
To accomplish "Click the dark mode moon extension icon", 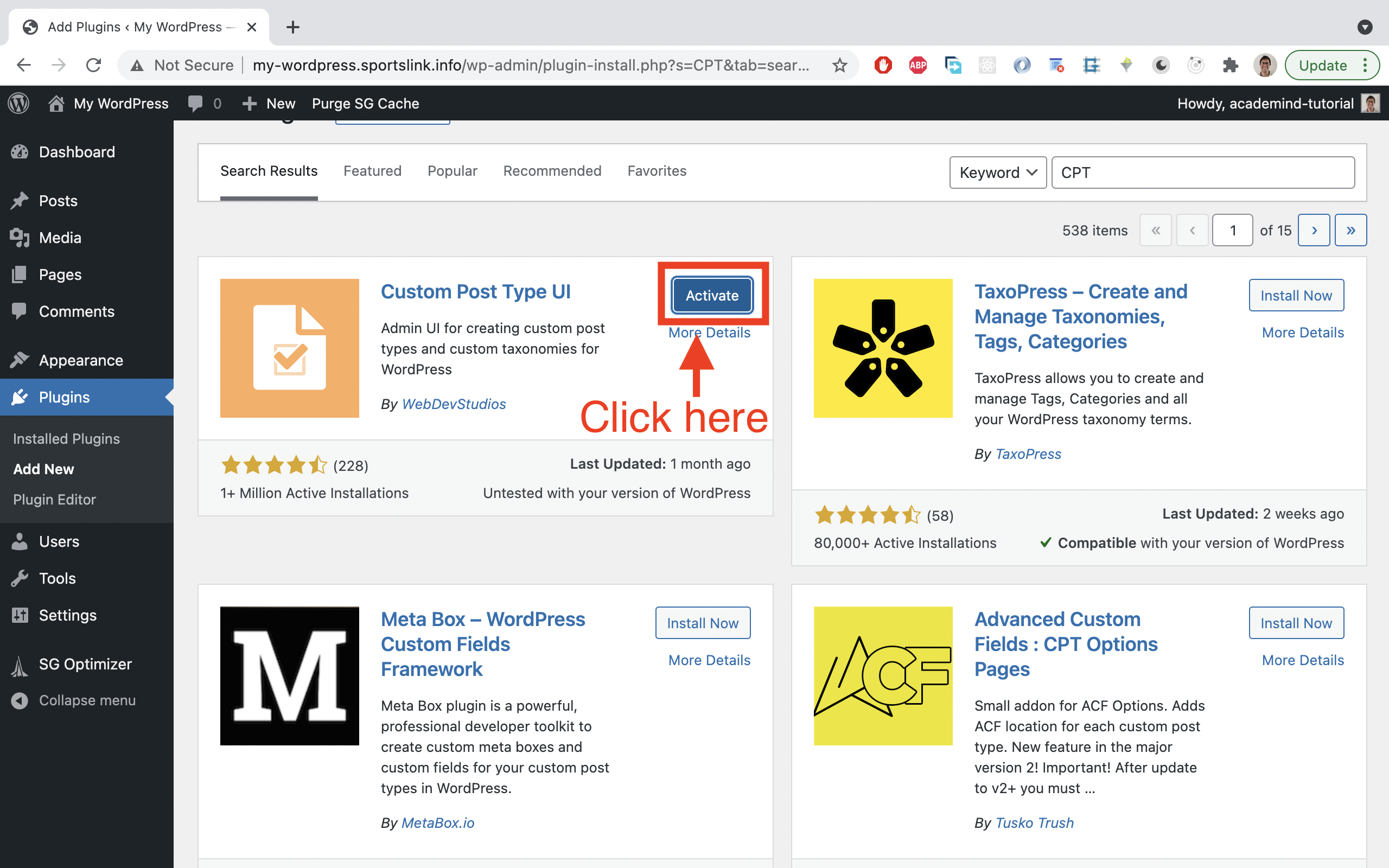I will pyautogui.click(x=1161, y=65).
